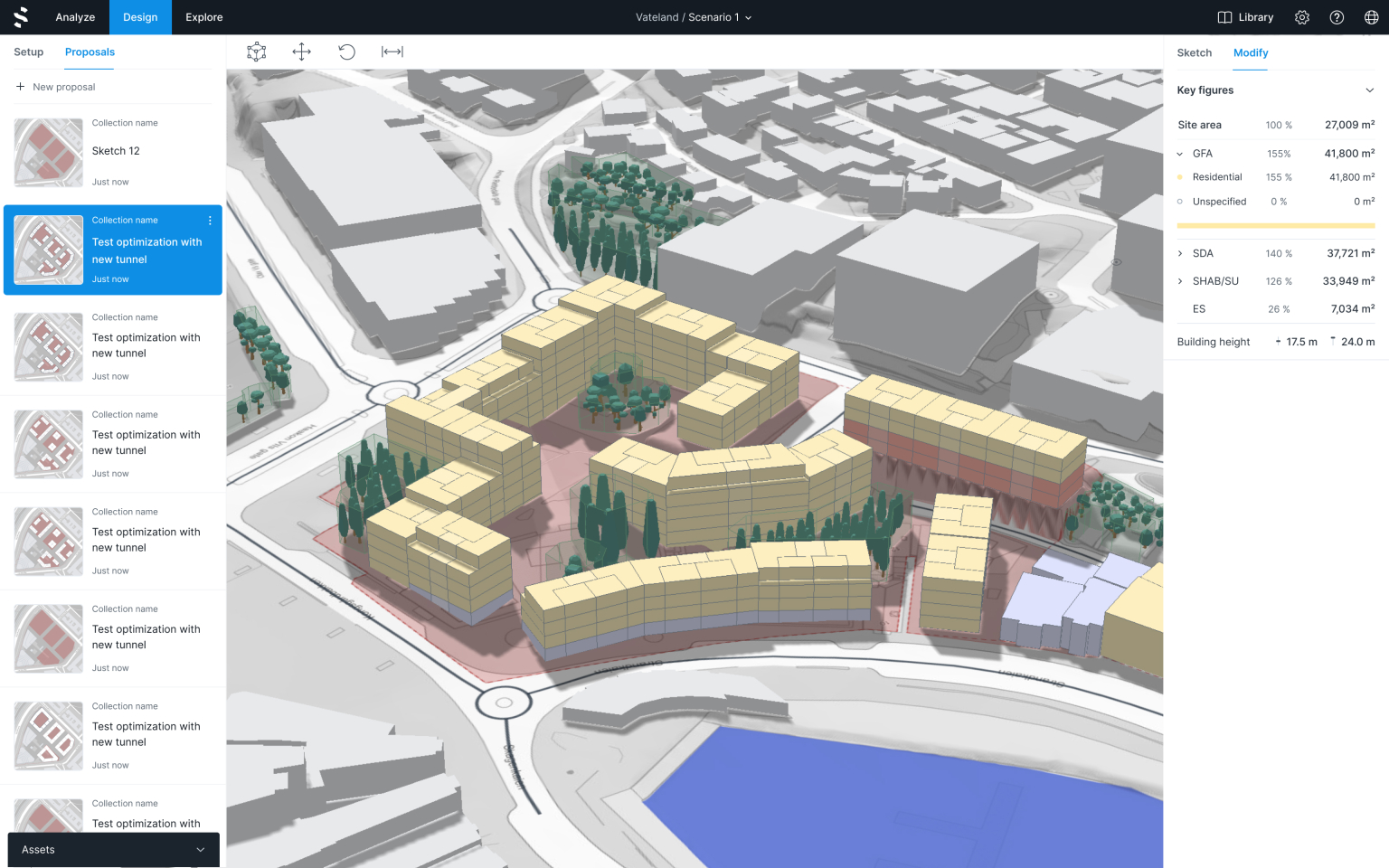The width and height of the screenshot is (1389, 868).
Task: Open the Vateland / Scenario 1 dropdown
Action: (694, 17)
